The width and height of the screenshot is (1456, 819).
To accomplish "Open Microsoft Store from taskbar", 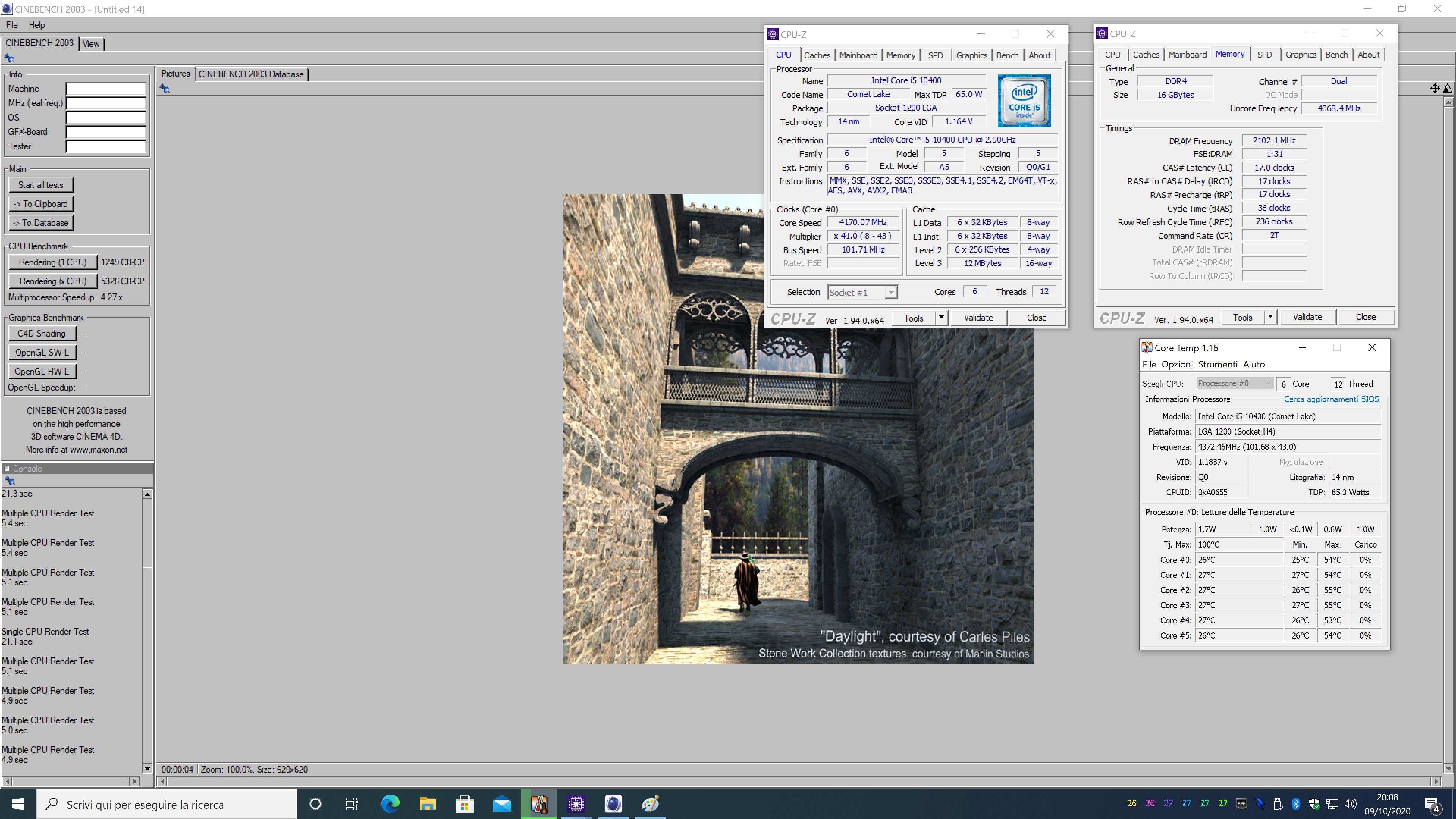I will [464, 804].
